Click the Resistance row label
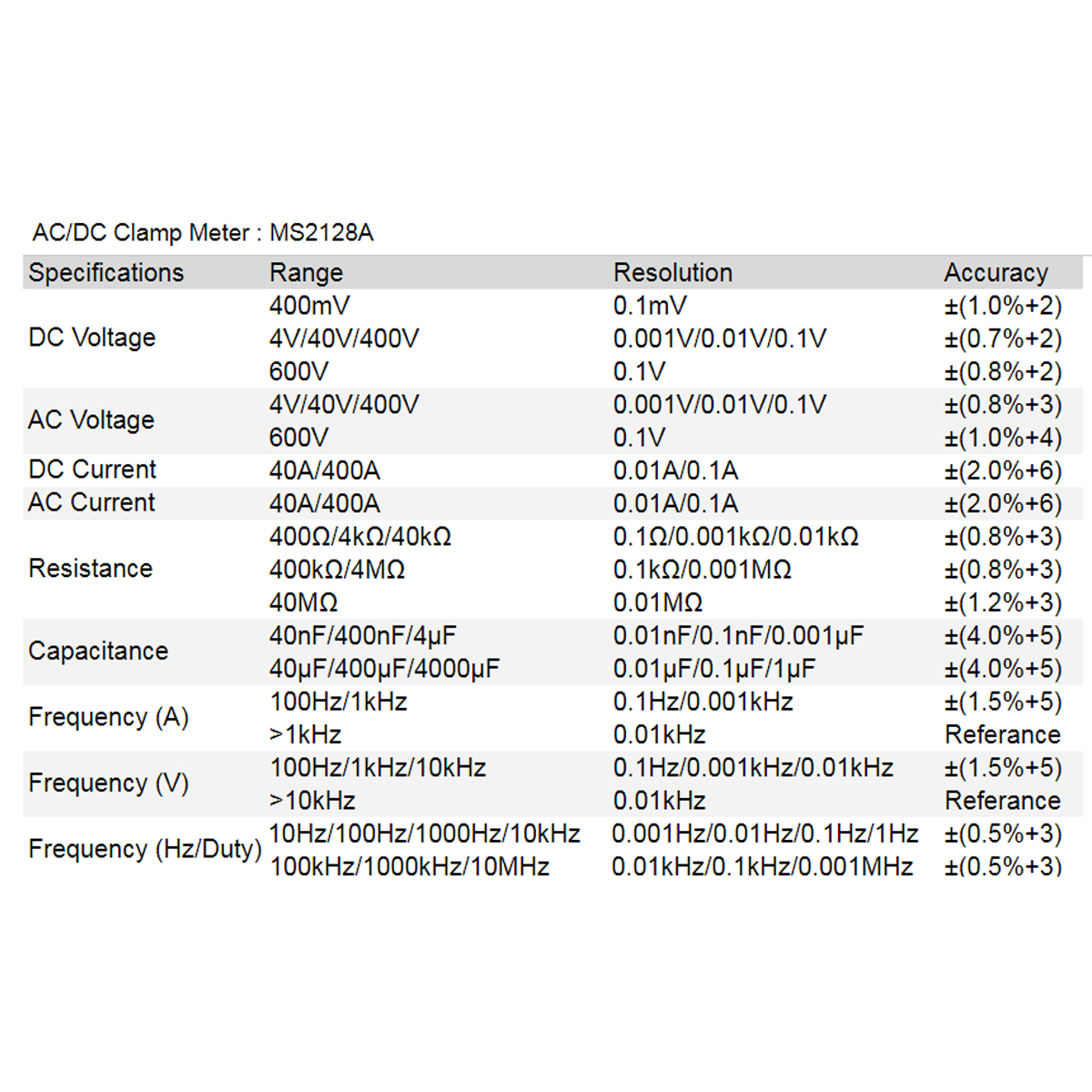1092x1092 pixels. (x=90, y=569)
